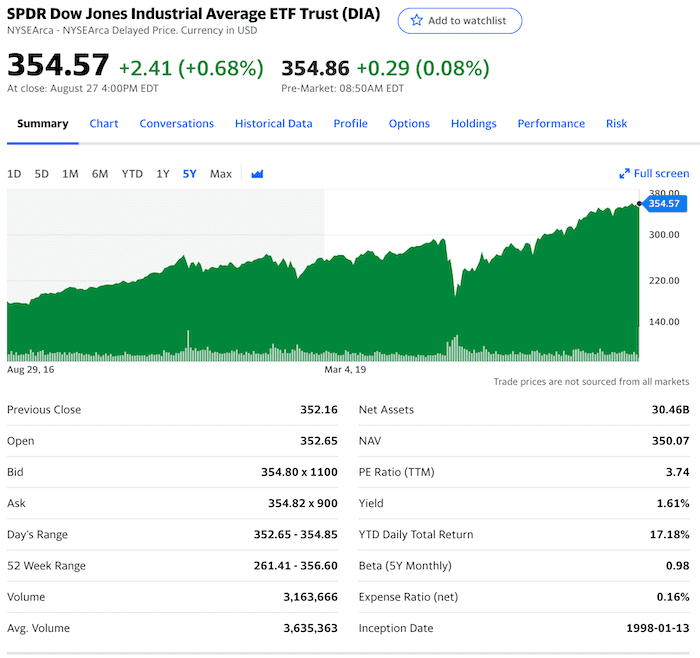This screenshot has width=700, height=658.
Task: View the Options tab
Action: click(x=409, y=124)
